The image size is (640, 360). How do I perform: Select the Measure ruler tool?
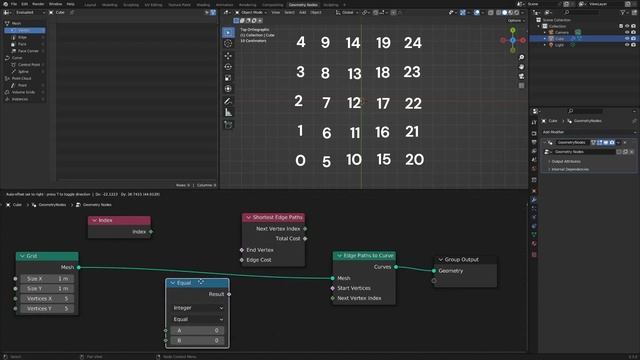(228, 112)
